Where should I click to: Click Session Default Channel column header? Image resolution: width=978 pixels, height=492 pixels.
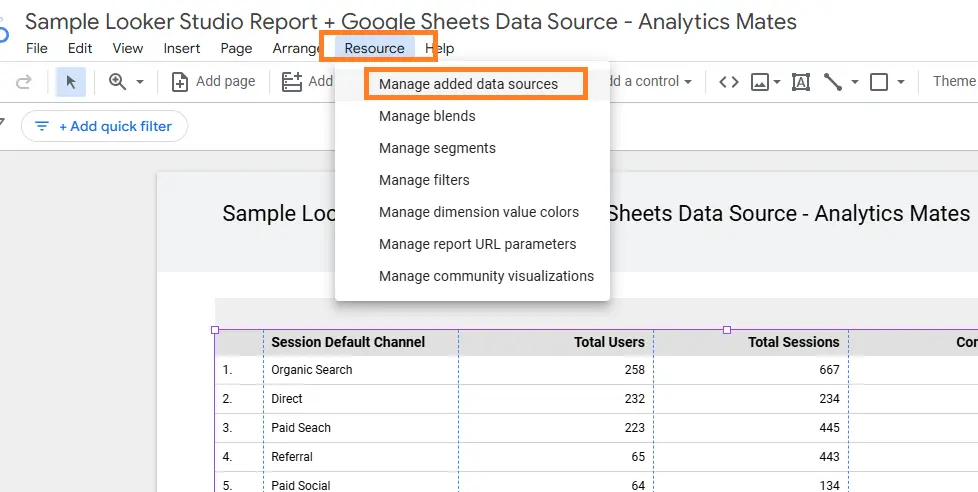(348, 342)
